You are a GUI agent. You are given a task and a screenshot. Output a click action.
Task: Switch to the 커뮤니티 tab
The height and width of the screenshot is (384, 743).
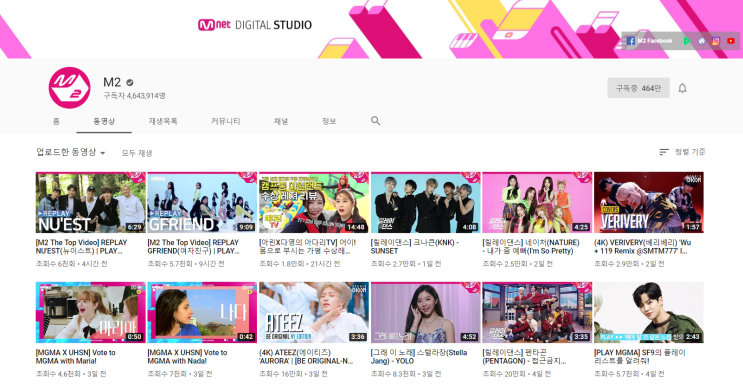click(x=226, y=121)
